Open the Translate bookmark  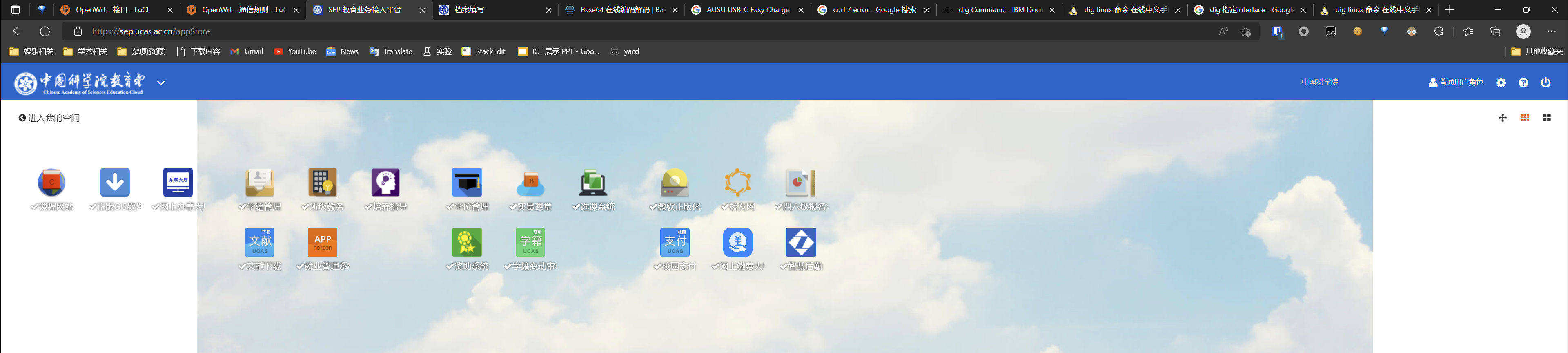391,52
